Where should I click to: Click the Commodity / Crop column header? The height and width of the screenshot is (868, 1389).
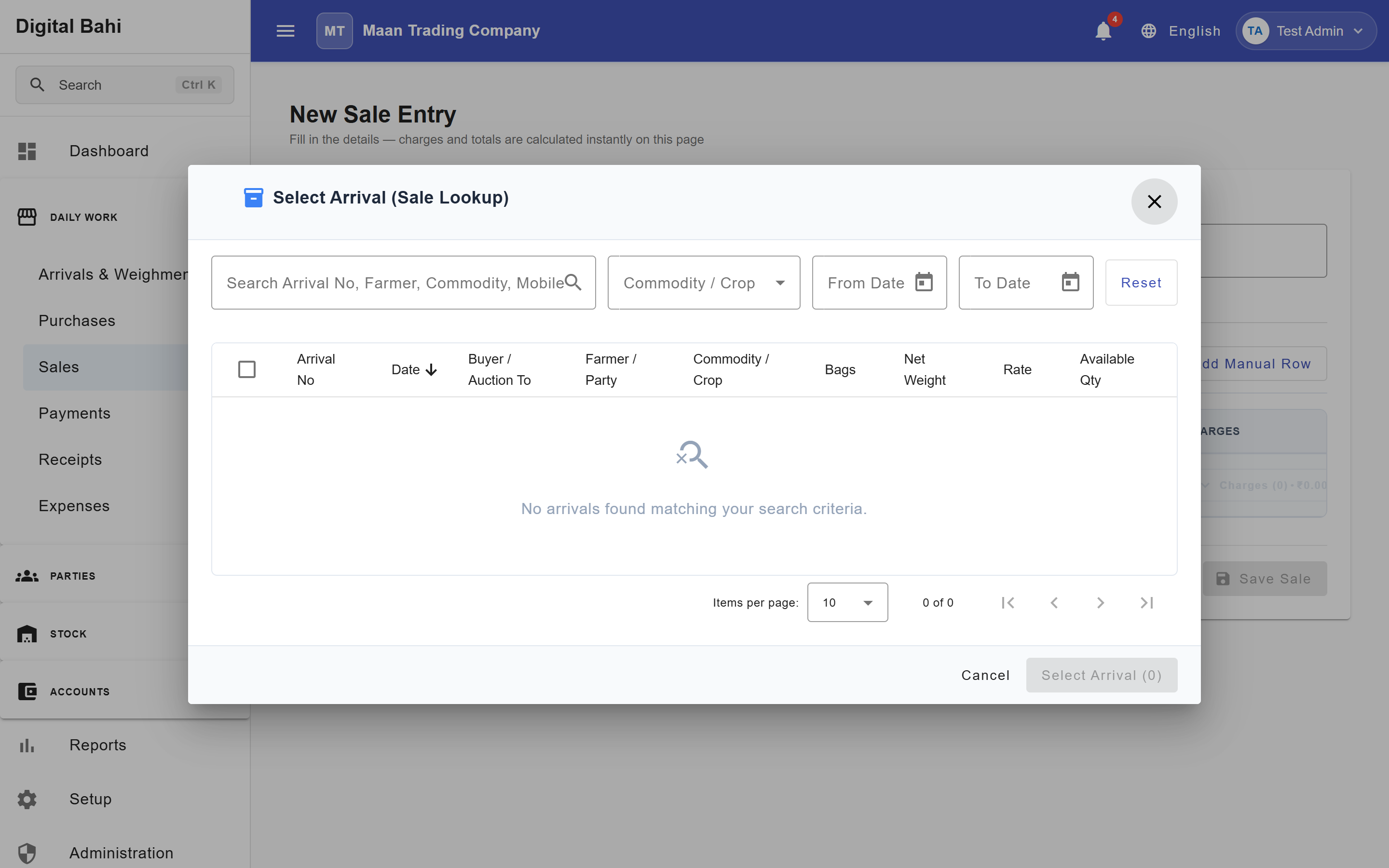coord(731,370)
